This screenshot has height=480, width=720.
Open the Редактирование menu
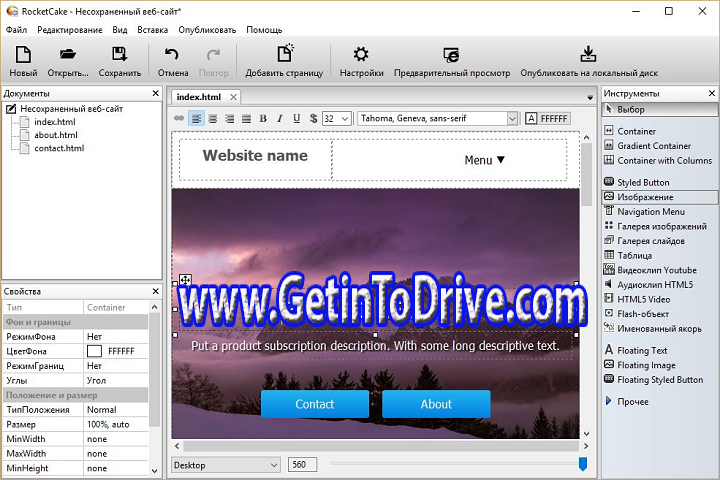point(70,30)
